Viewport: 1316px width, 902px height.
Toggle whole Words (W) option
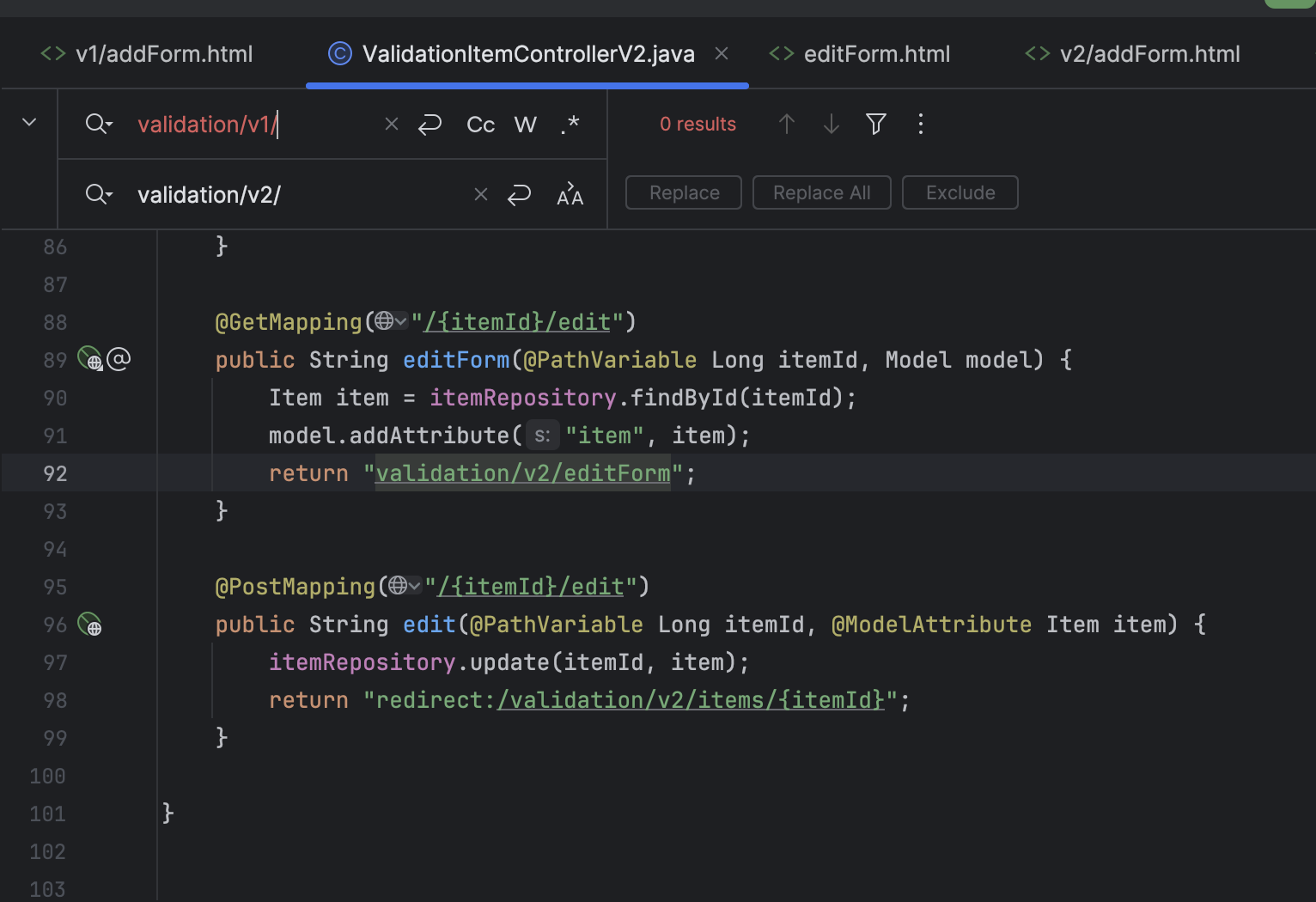point(526,125)
